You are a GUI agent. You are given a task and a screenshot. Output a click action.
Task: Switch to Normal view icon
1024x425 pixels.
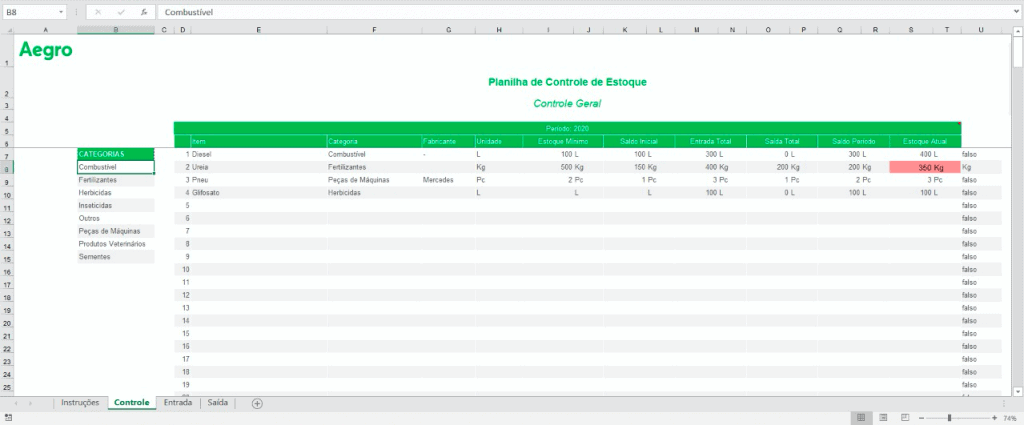[x=859, y=417]
